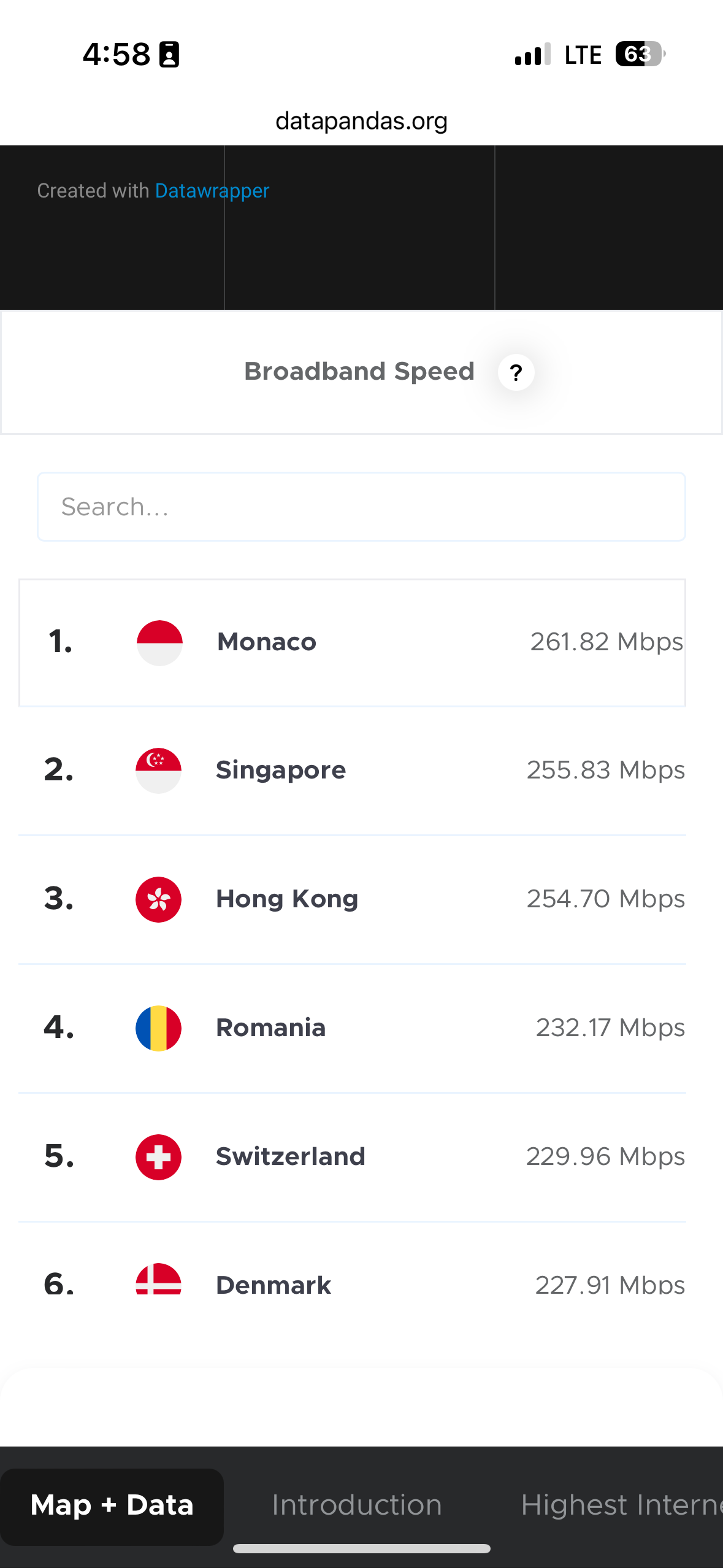This screenshot has width=723, height=1568.
Task: Tap the battery indicator in status bar
Action: point(640,54)
